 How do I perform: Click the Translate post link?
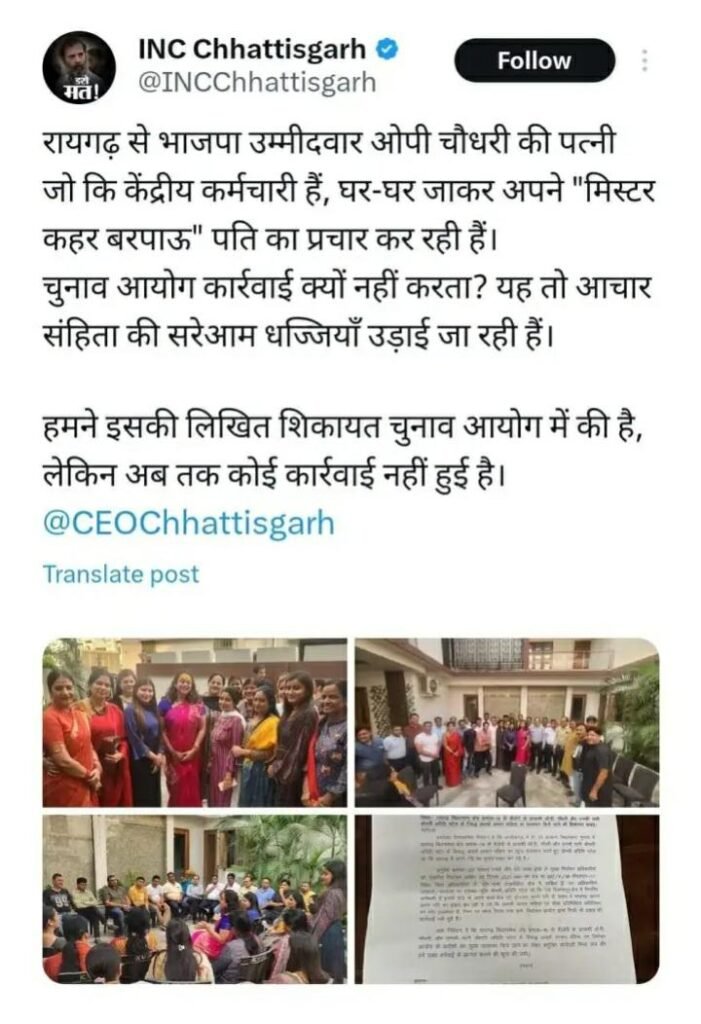(121, 574)
